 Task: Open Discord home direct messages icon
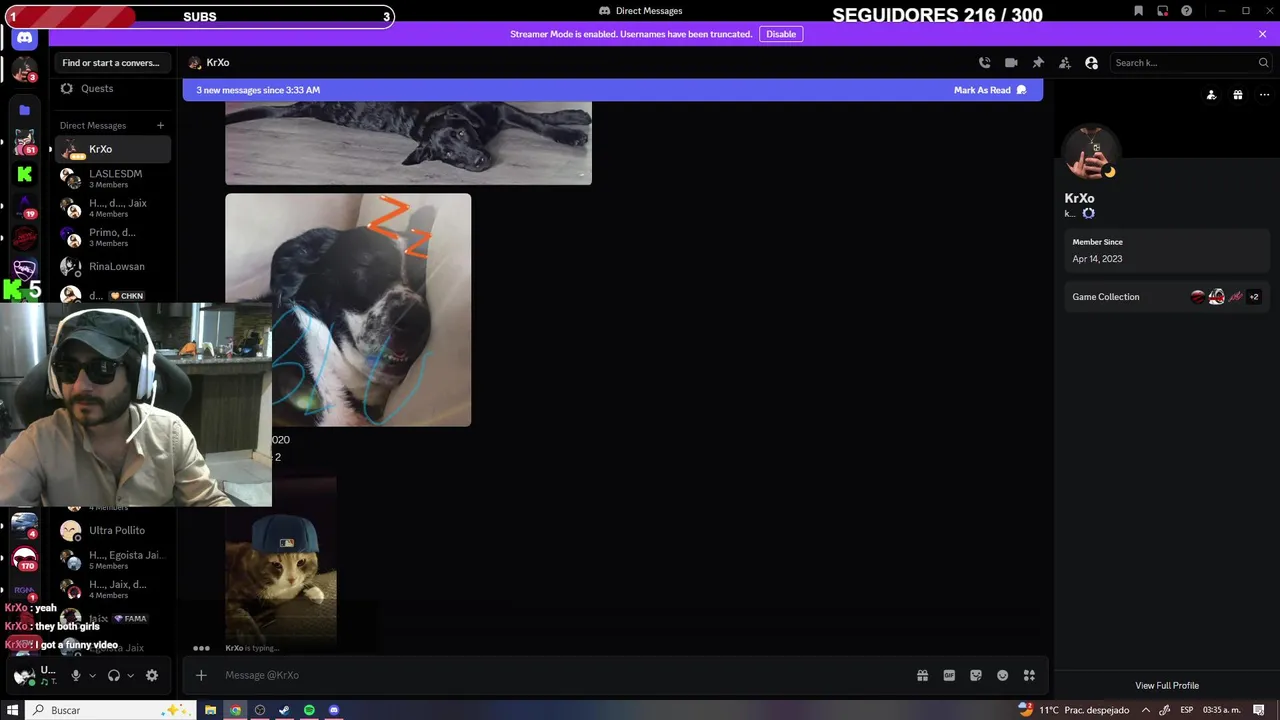(25, 38)
